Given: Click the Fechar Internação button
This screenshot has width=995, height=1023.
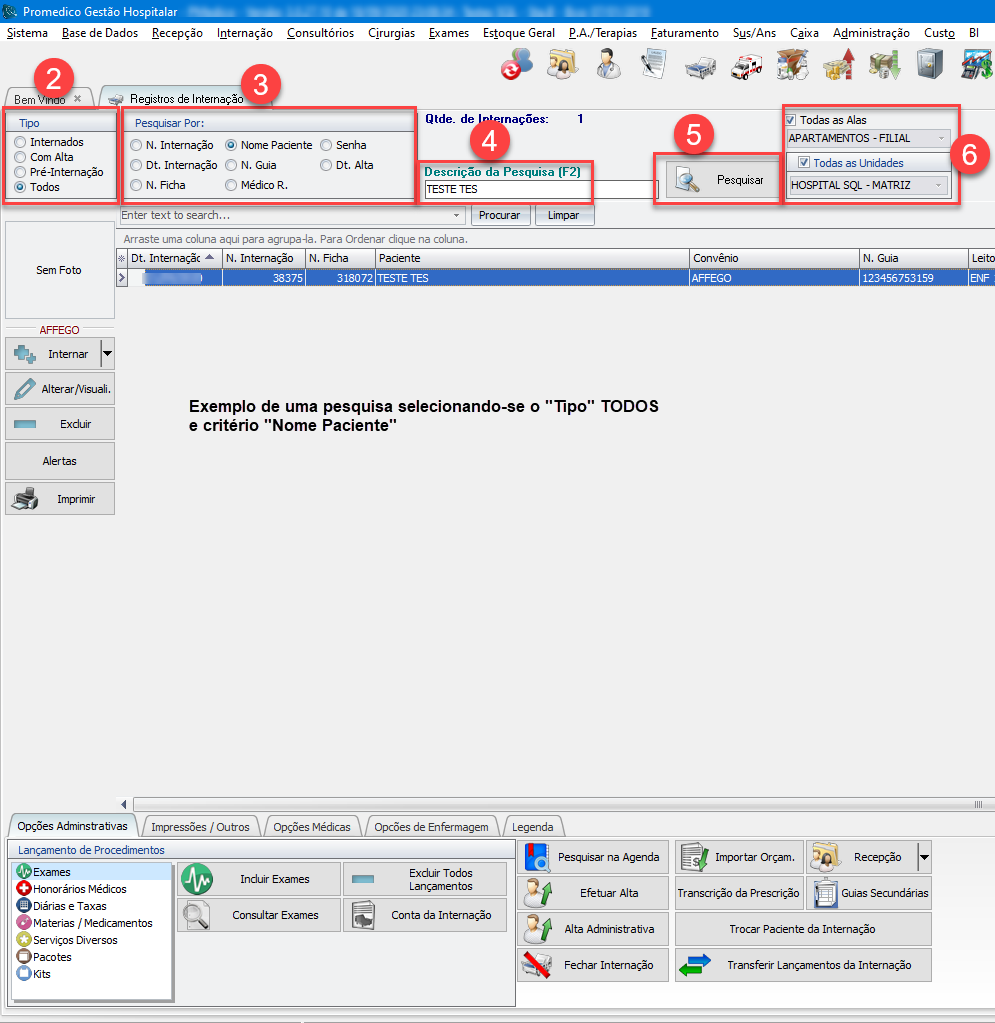Looking at the screenshot, I should point(593,965).
